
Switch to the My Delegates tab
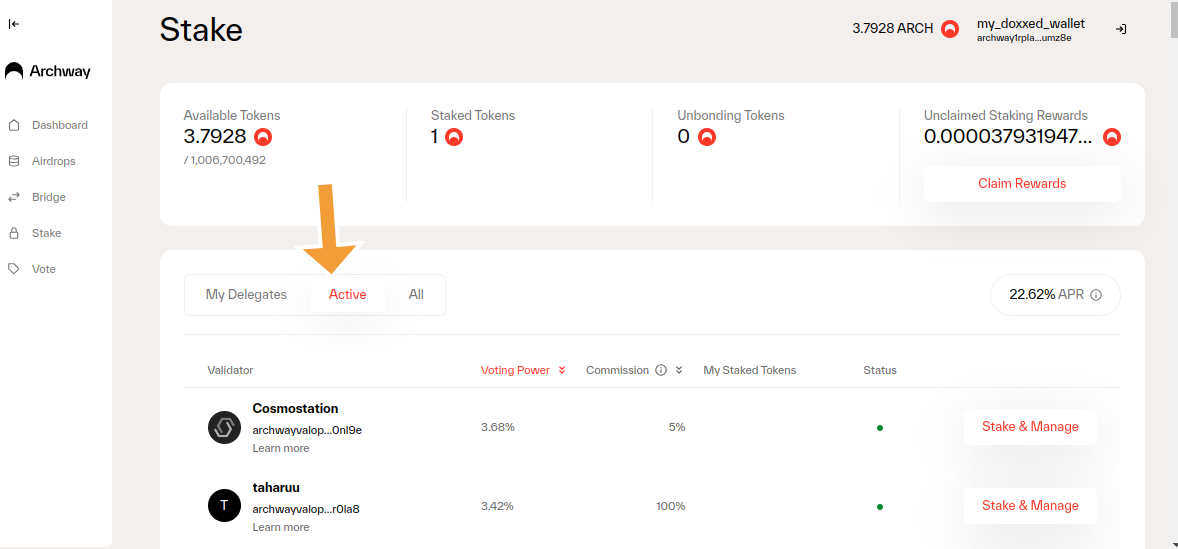(246, 295)
